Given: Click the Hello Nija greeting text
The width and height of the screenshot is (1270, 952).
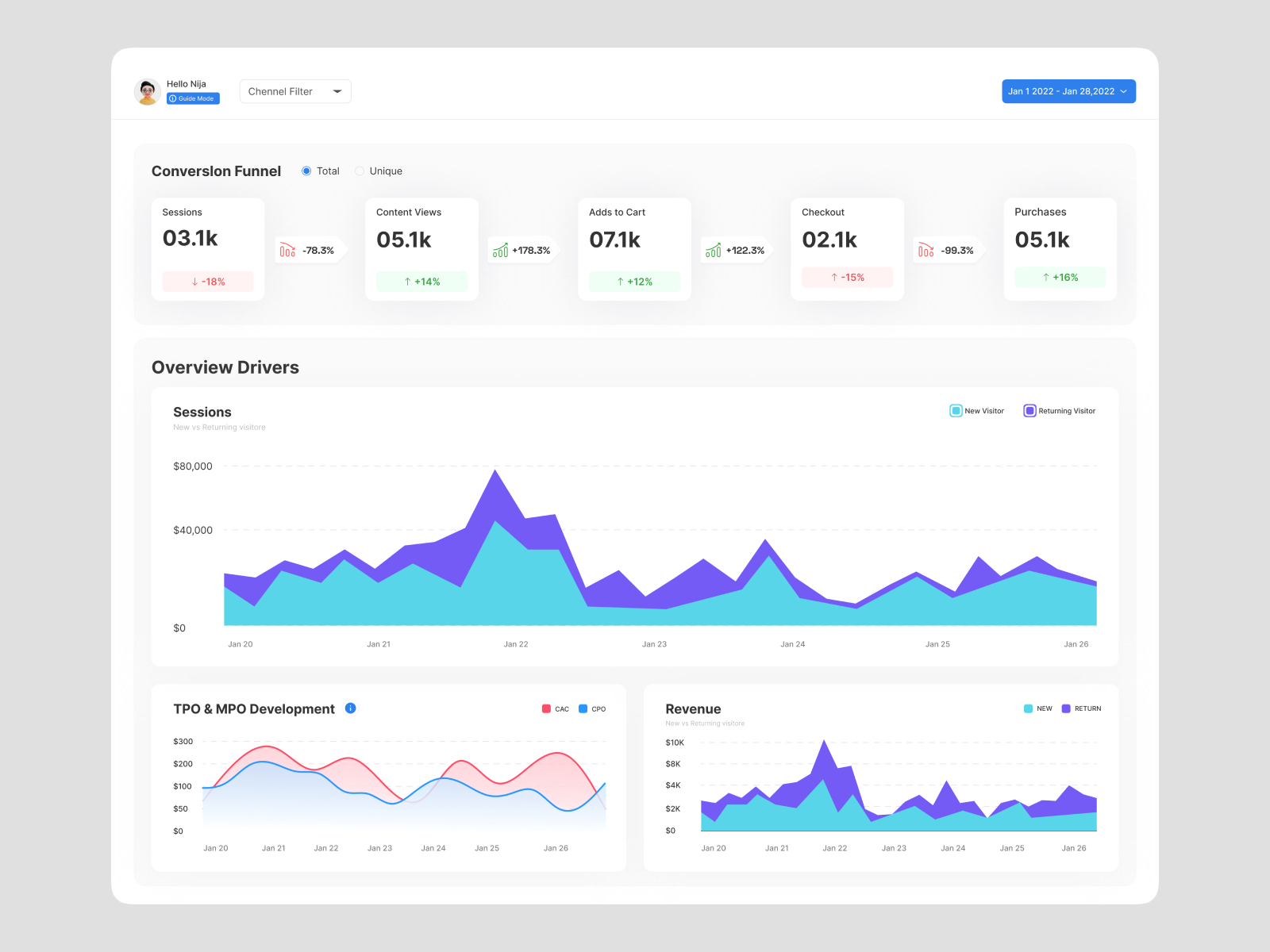Looking at the screenshot, I should (187, 84).
